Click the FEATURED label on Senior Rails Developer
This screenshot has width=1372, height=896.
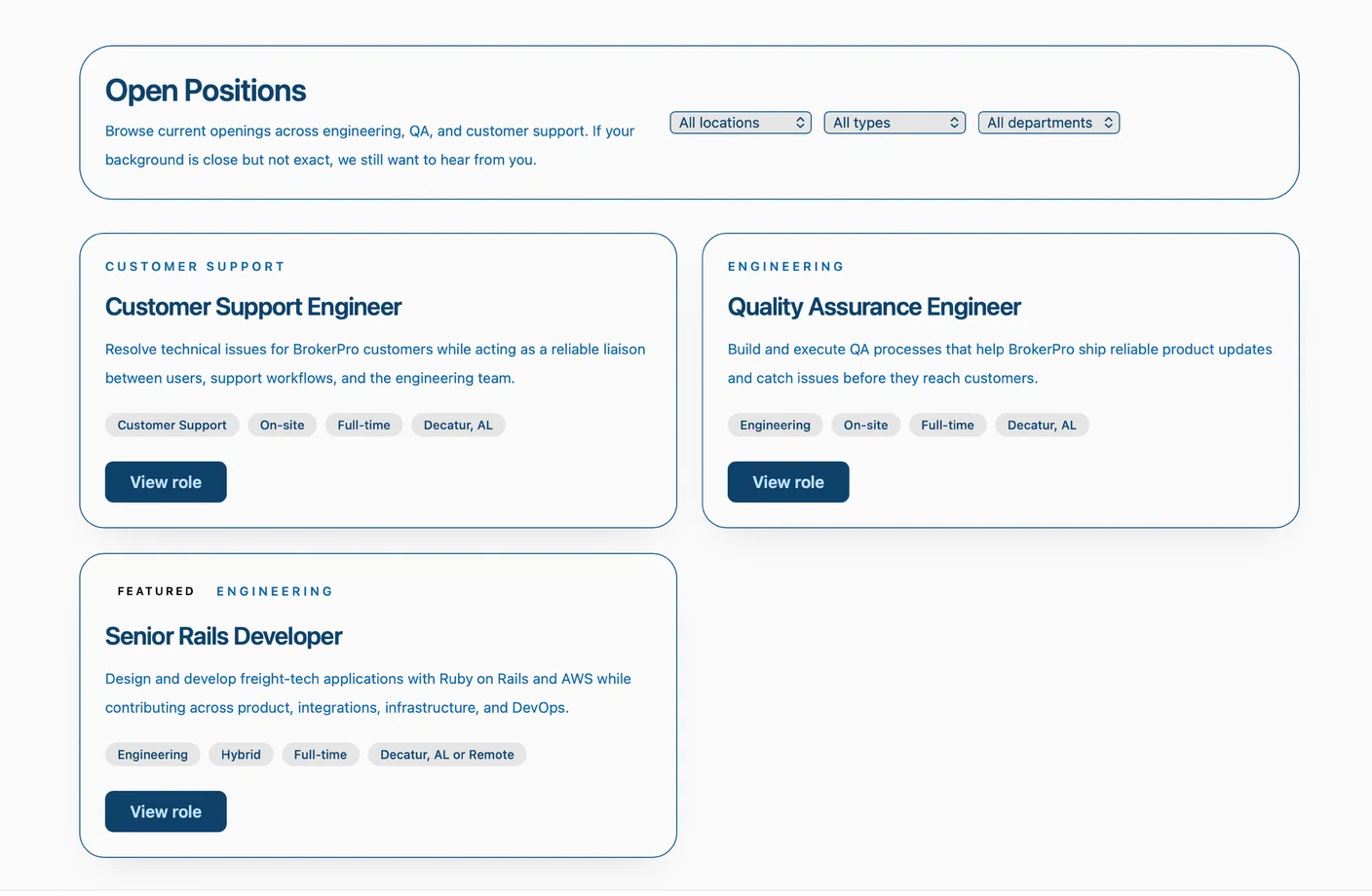click(x=156, y=591)
